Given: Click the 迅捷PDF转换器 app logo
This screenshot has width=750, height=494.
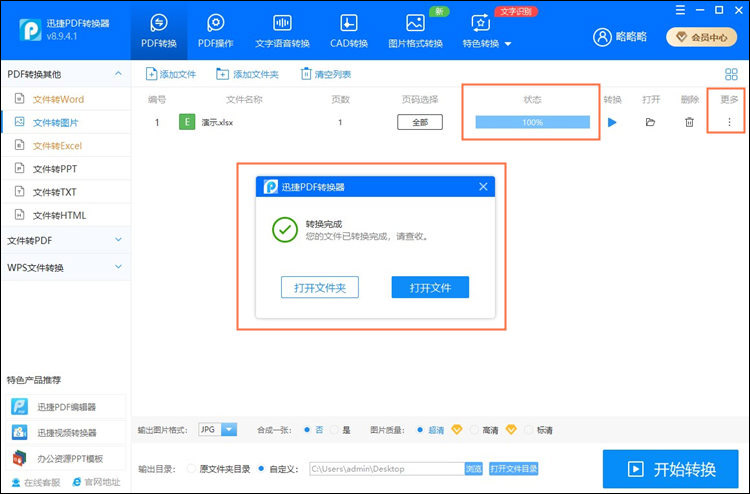Looking at the screenshot, I should click(x=30, y=30).
